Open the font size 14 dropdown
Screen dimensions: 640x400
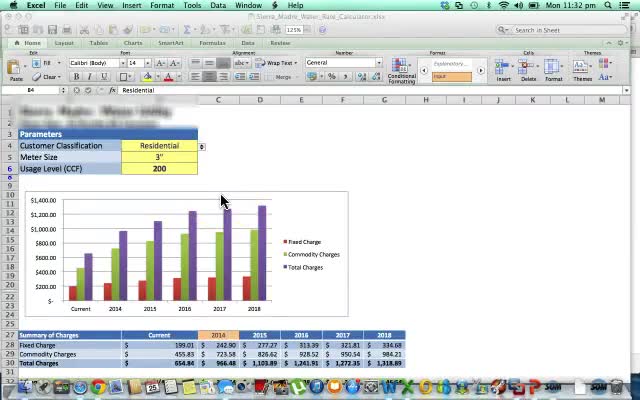tap(147, 63)
